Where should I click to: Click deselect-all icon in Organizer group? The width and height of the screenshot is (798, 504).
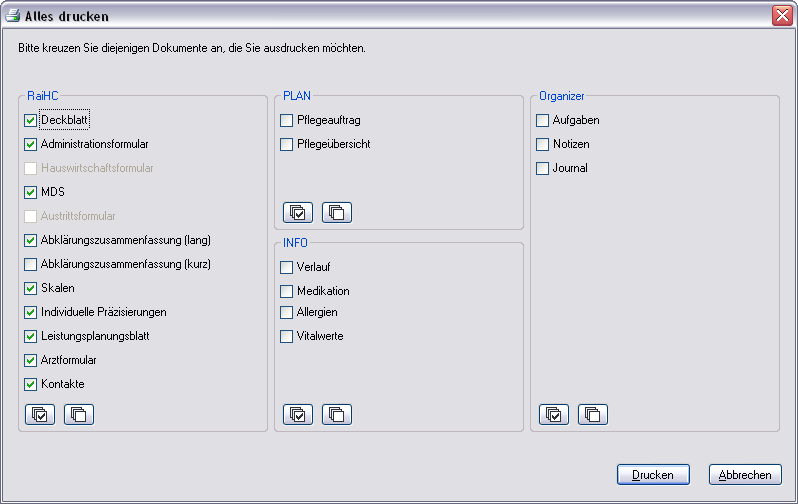(593, 413)
